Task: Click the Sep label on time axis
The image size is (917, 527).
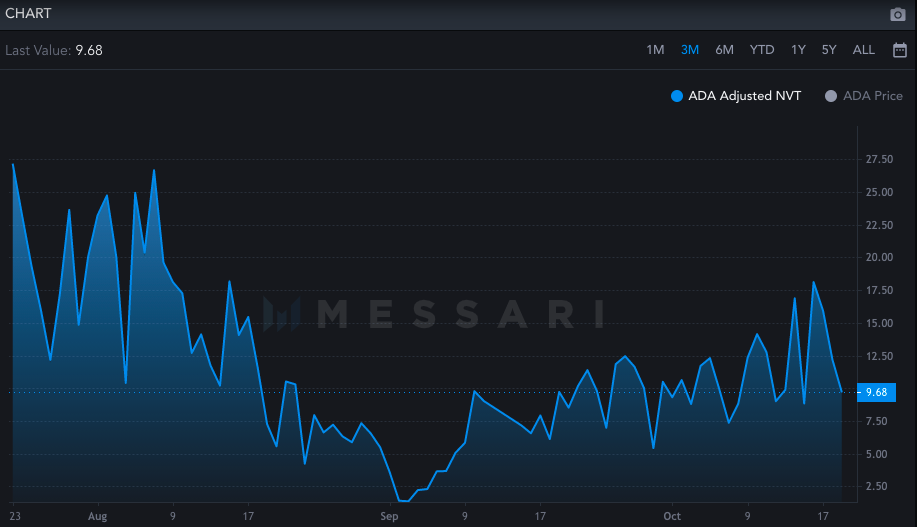Action: click(x=389, y=516)
